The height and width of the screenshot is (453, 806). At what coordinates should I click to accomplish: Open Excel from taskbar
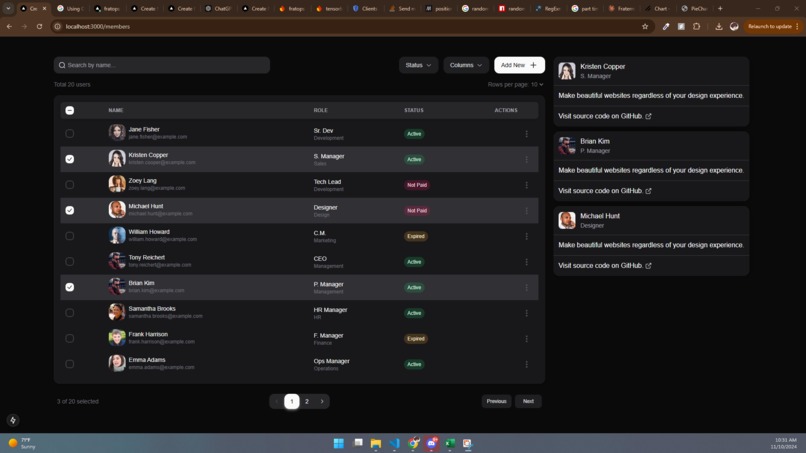point(450,443)
